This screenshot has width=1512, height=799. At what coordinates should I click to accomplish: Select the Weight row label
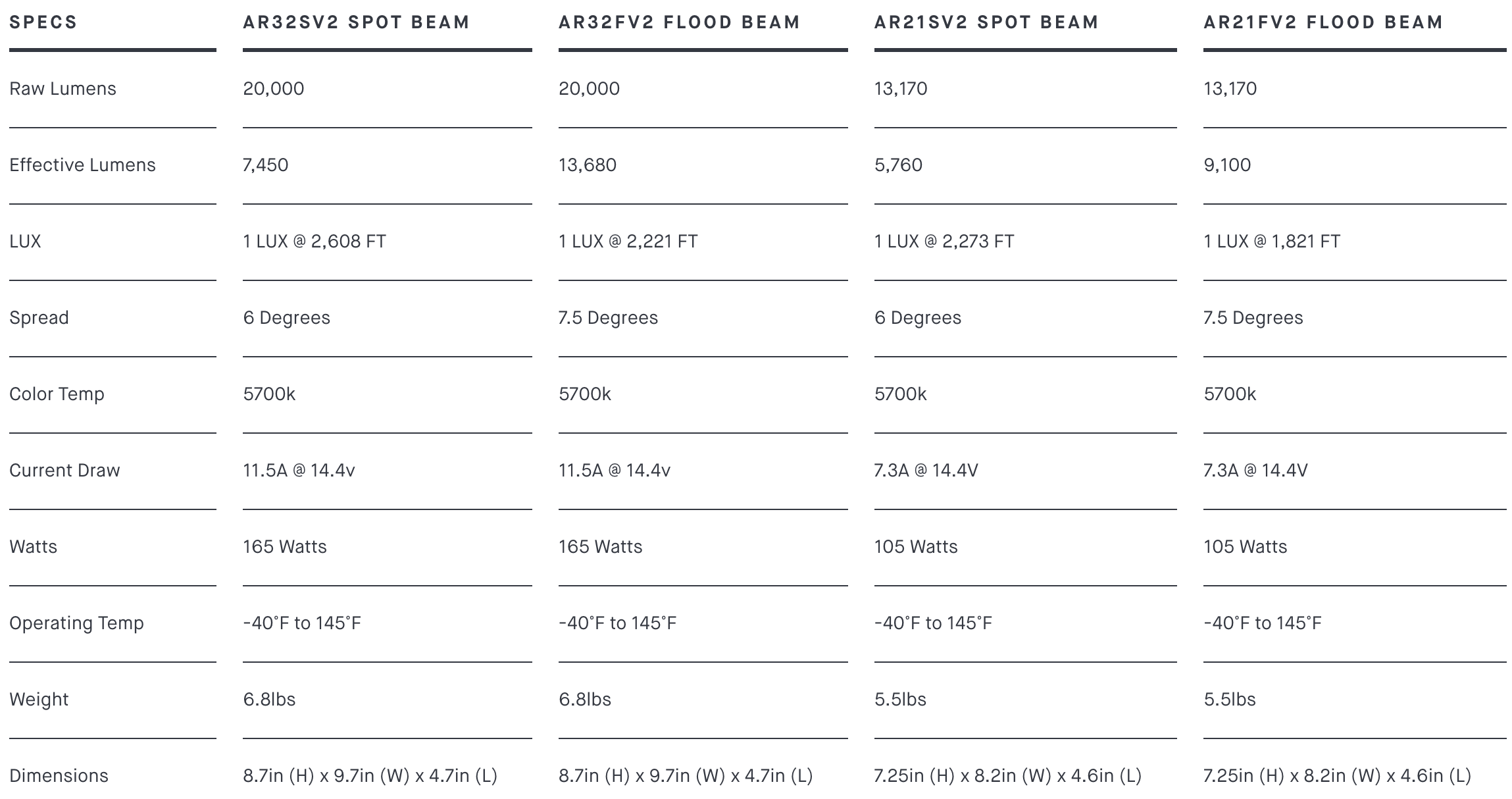tap(39, 700)
